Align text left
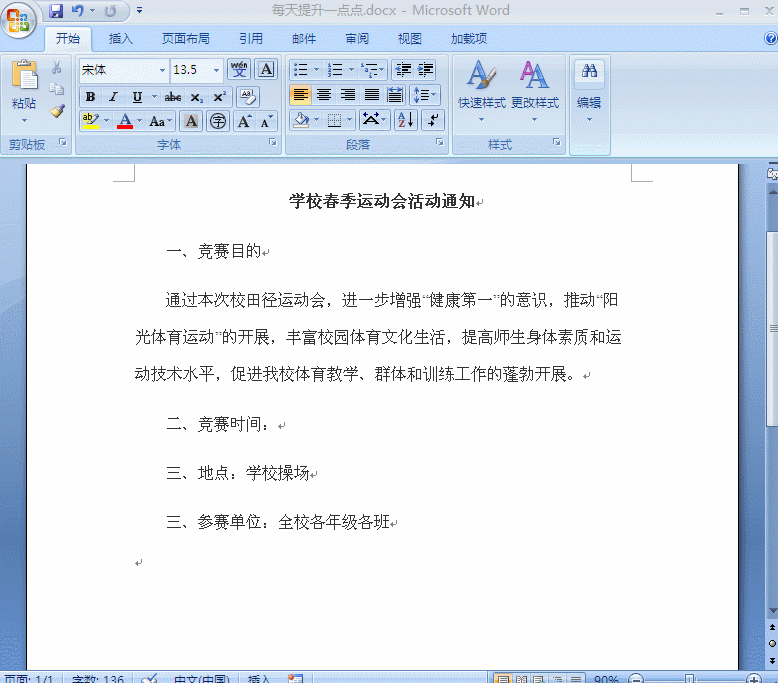778x683 pixels. tap(301, 95)
